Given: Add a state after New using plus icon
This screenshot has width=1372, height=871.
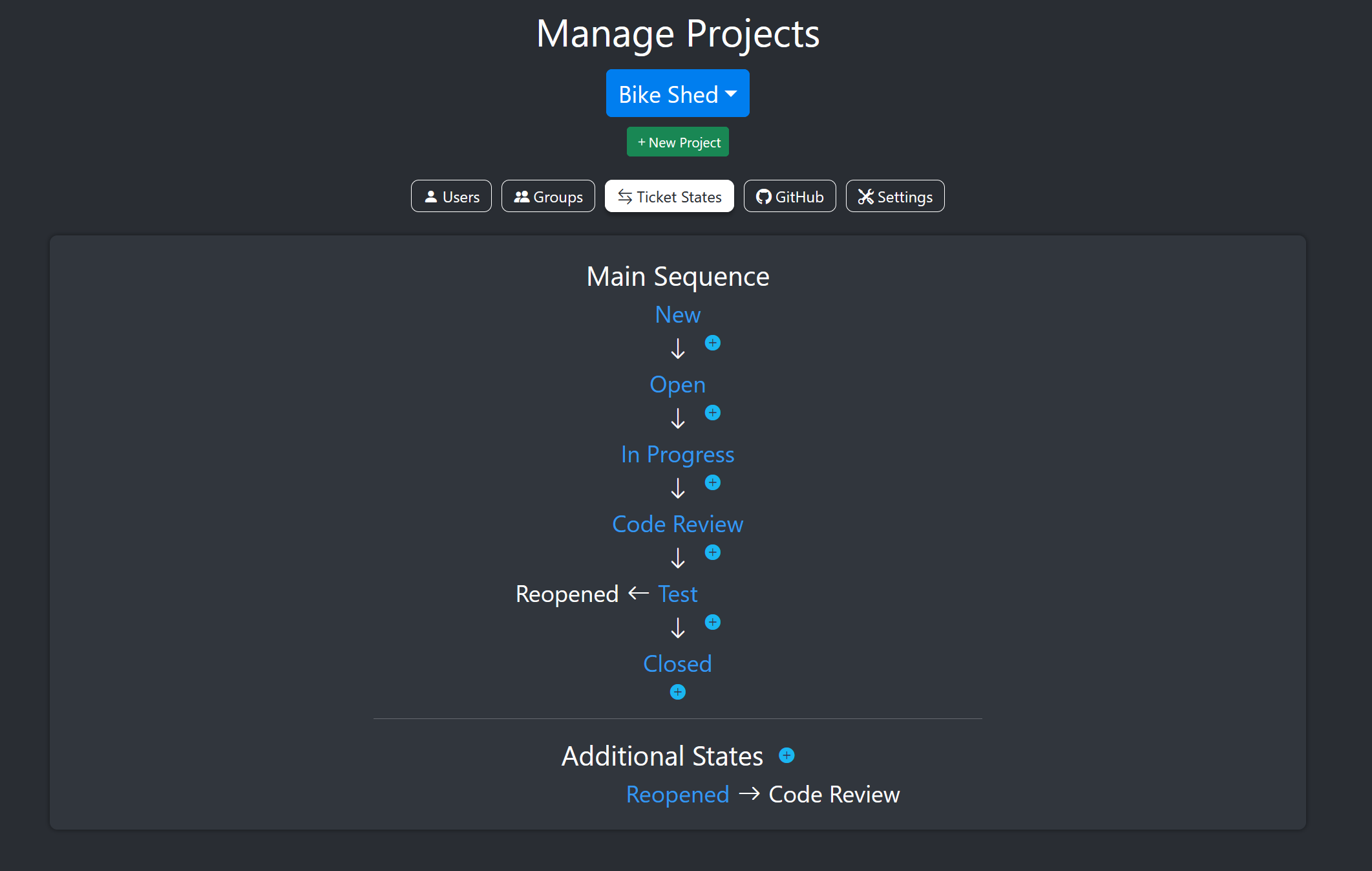Looking at the screenshot, I should pos(713,343).
